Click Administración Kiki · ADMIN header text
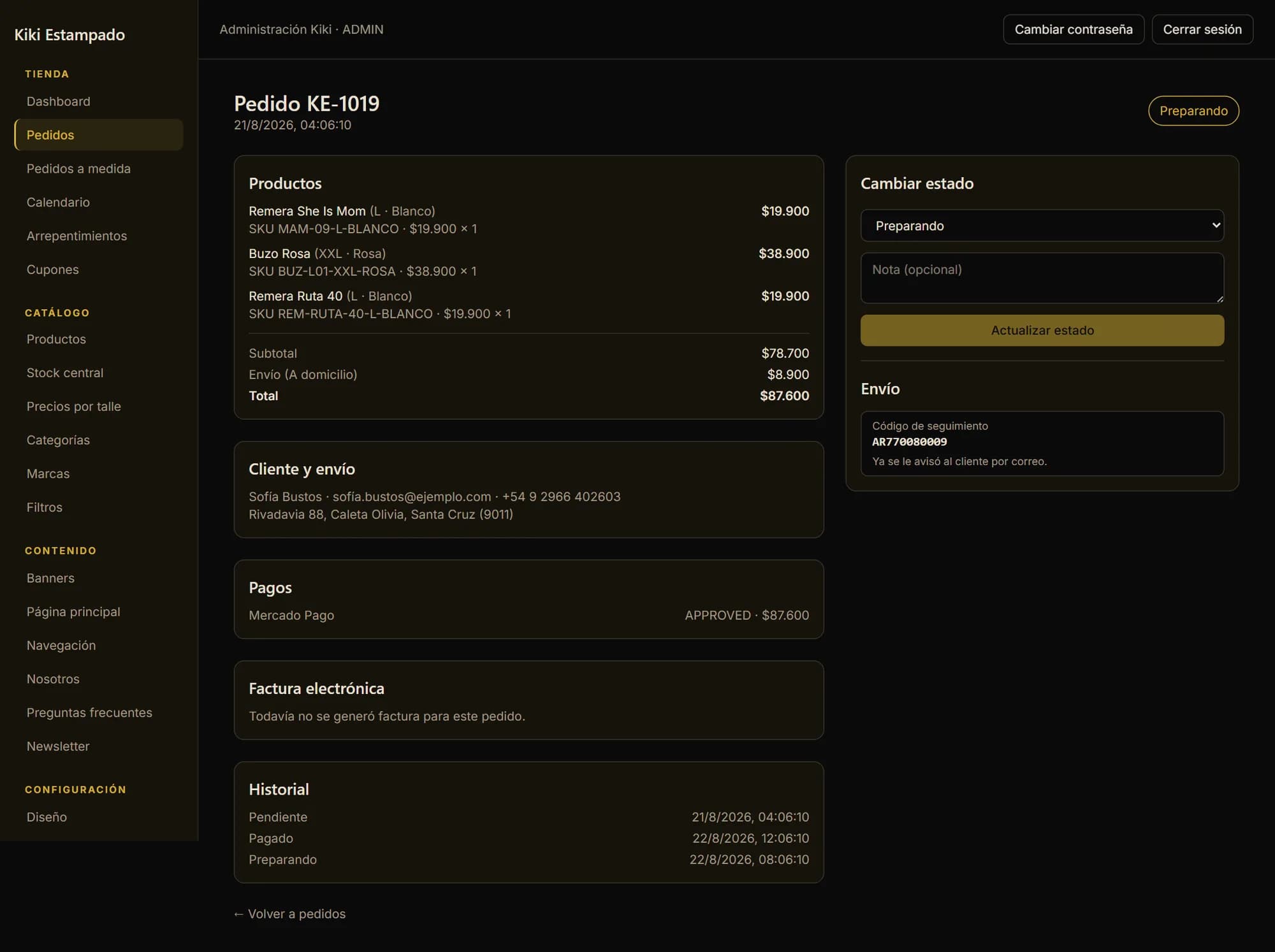 (302, 29)
